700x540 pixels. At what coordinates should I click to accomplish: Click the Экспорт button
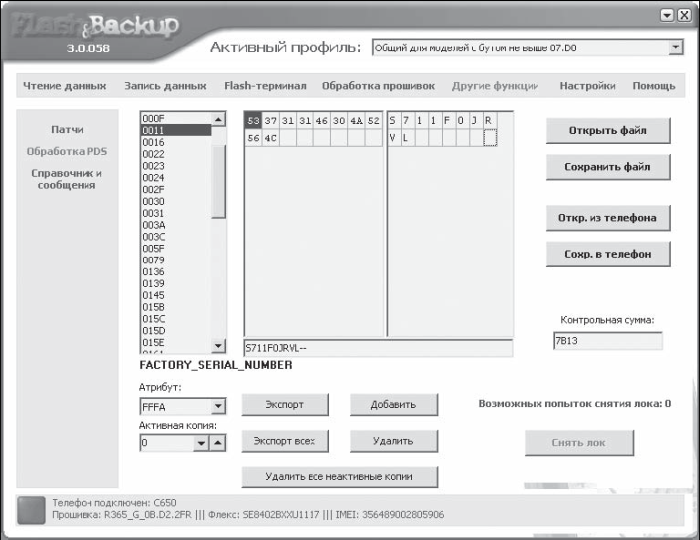(285, 404)
